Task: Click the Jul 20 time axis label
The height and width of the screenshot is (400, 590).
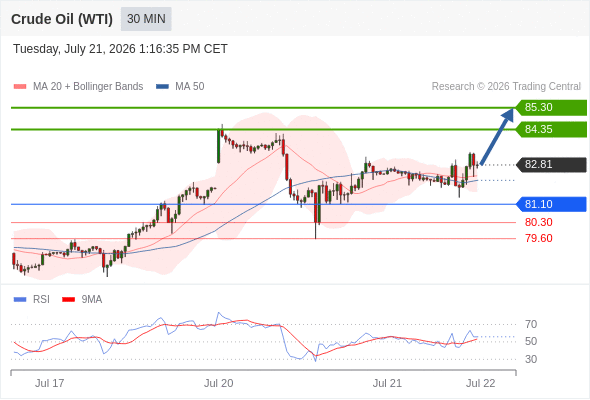Action: pyautogui.click(x=219, y=383)
